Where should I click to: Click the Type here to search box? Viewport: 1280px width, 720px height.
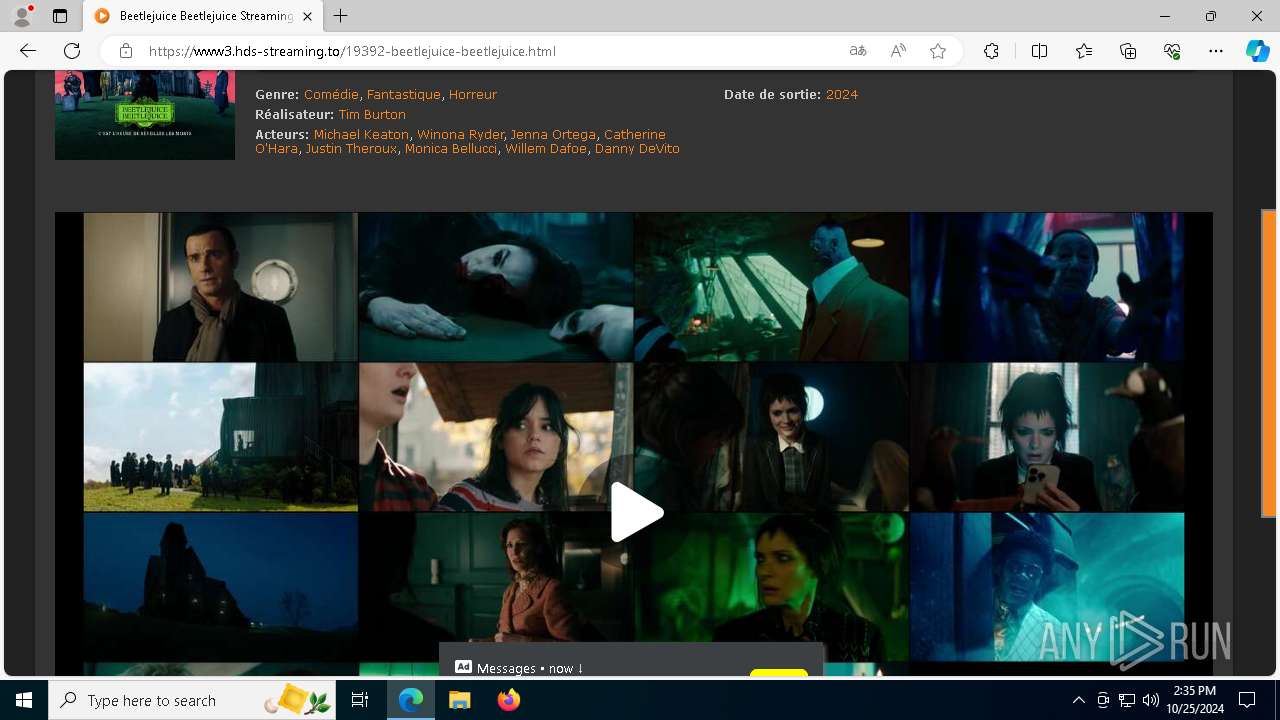[x=194, y=700]
